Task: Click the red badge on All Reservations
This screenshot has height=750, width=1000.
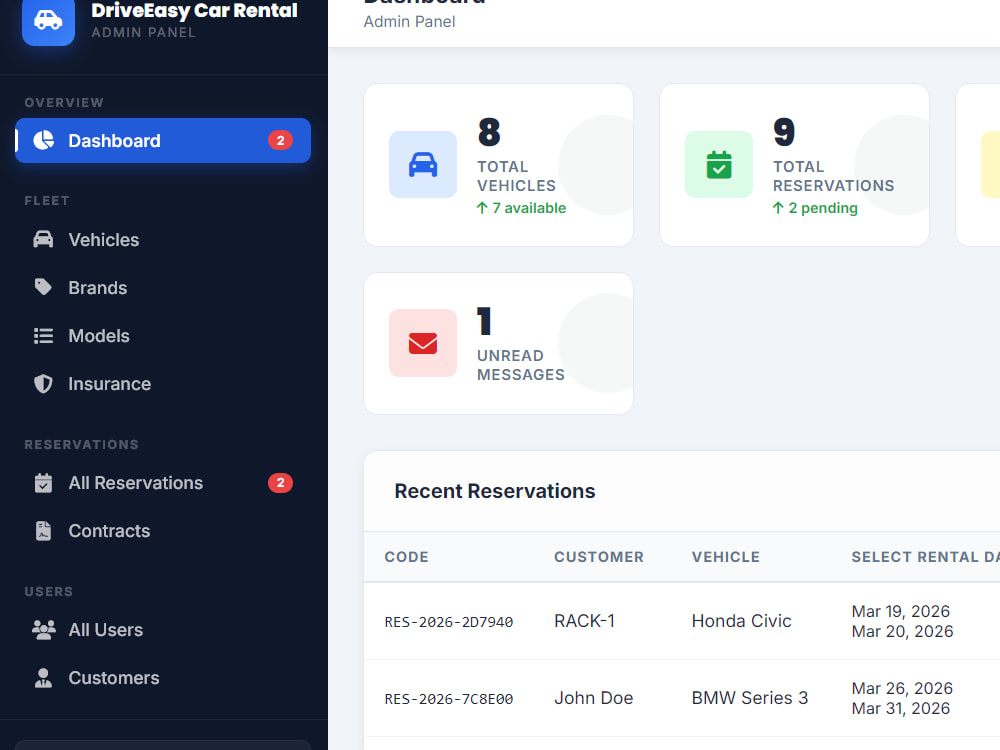Action: [x=280, y=483]
